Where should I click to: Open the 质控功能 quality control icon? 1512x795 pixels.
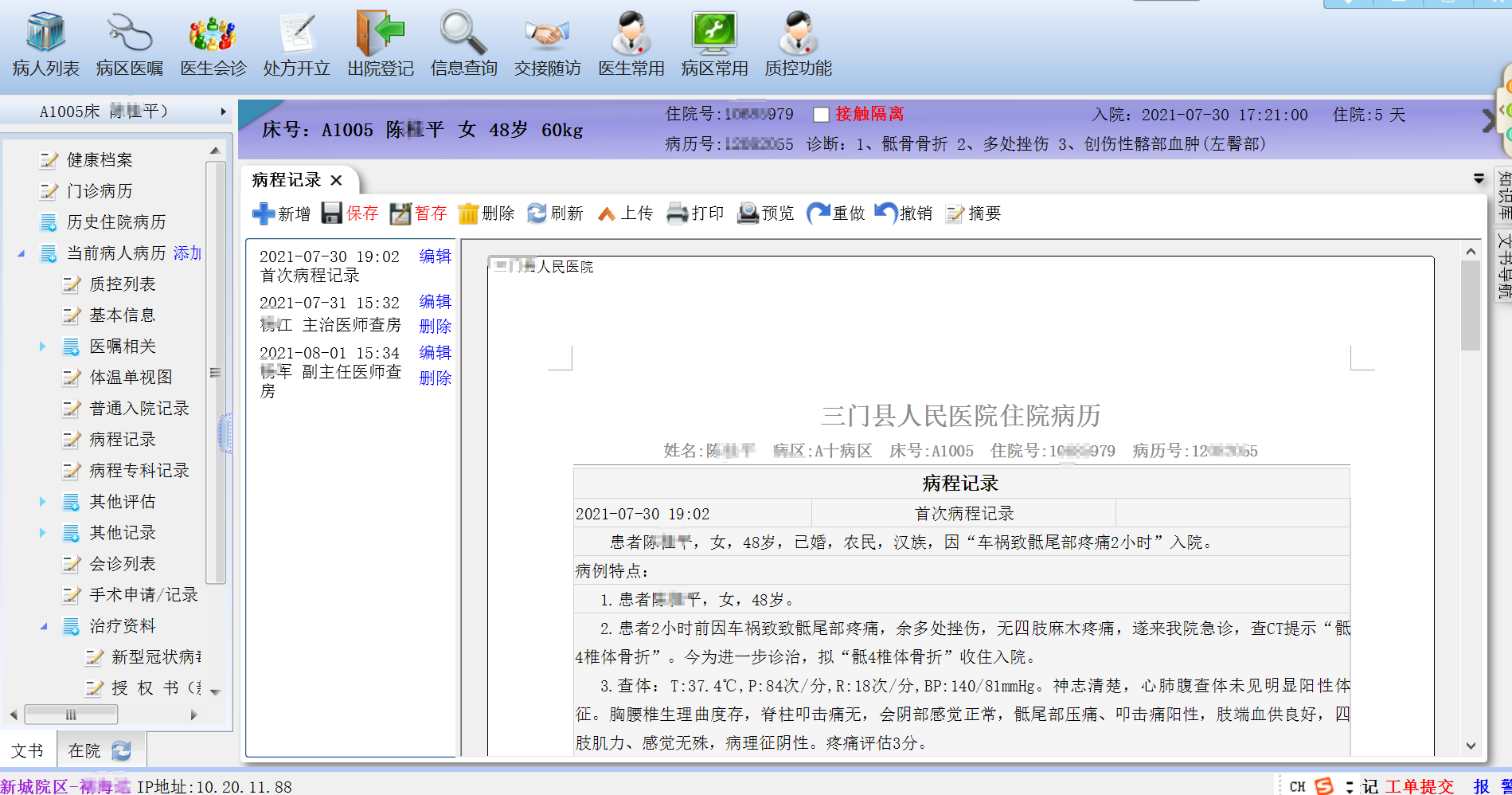point(798,33)
